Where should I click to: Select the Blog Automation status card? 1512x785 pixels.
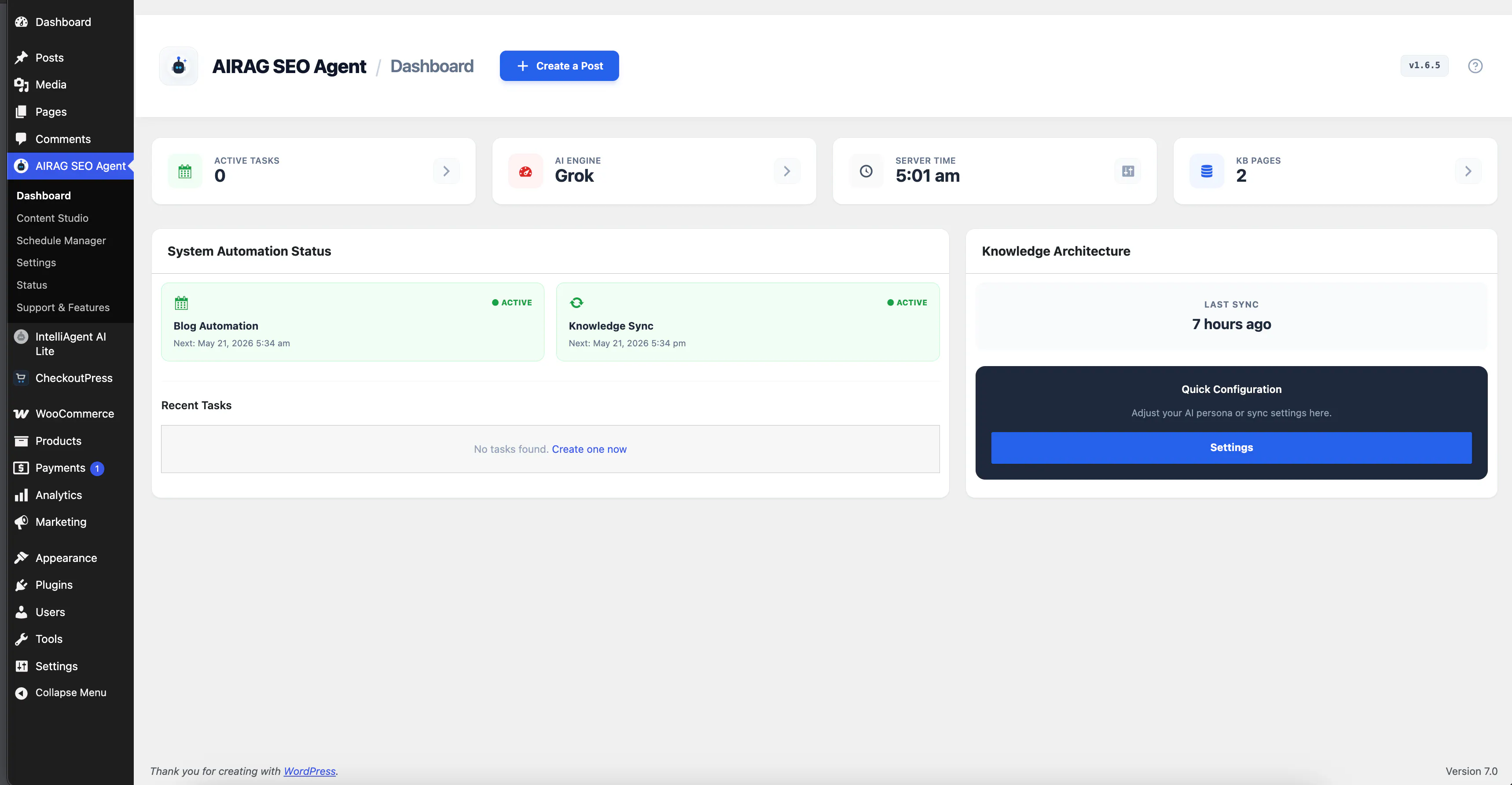(x=352, y=322)
